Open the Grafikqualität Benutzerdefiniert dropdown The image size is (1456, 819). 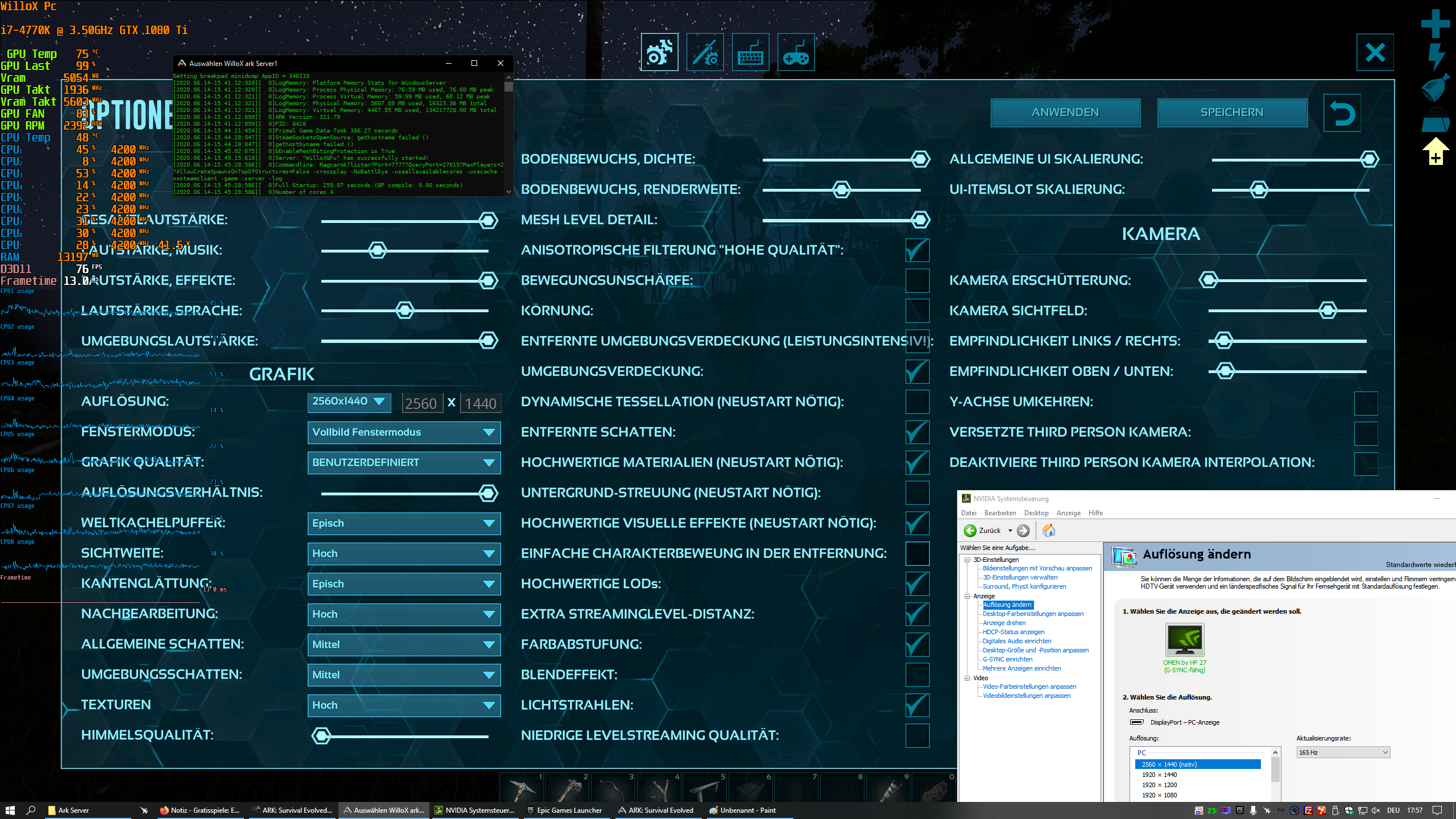click(404, 462)
